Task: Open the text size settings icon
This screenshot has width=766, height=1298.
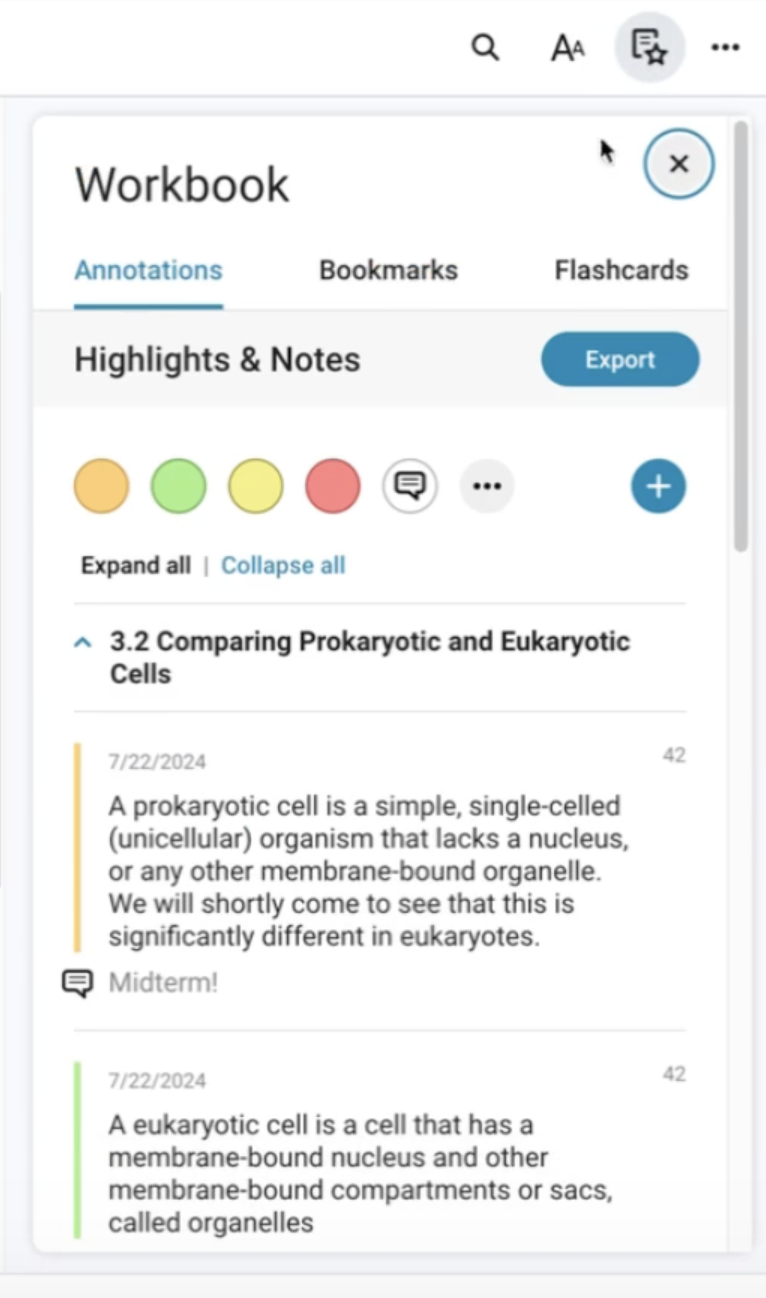Action: point(567,47)
